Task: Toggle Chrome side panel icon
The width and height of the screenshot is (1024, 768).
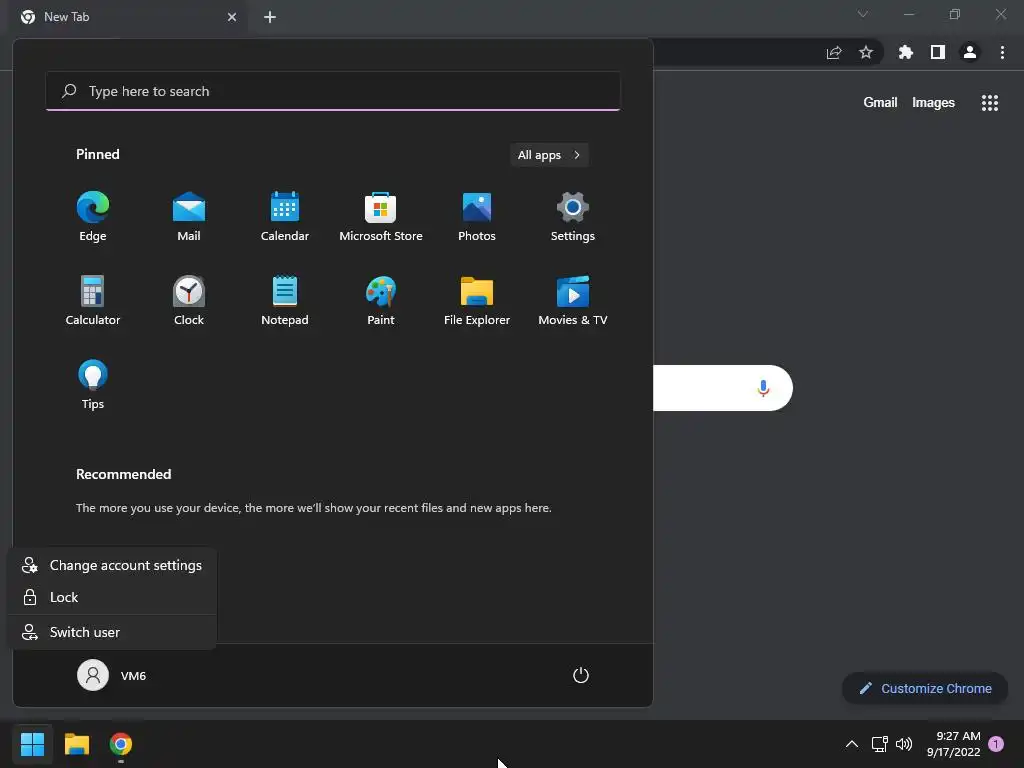Action: pyautogui.click(x=938, y=52)
